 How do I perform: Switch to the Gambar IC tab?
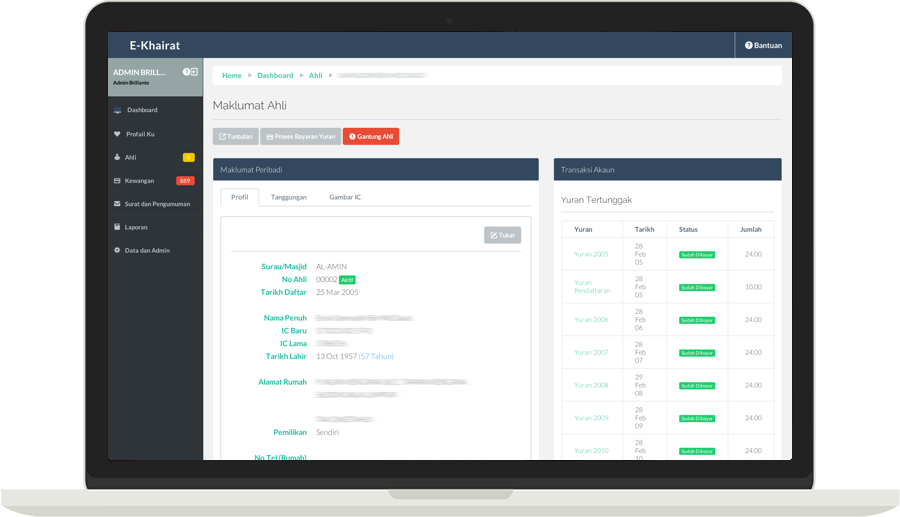tap(345, 197)
